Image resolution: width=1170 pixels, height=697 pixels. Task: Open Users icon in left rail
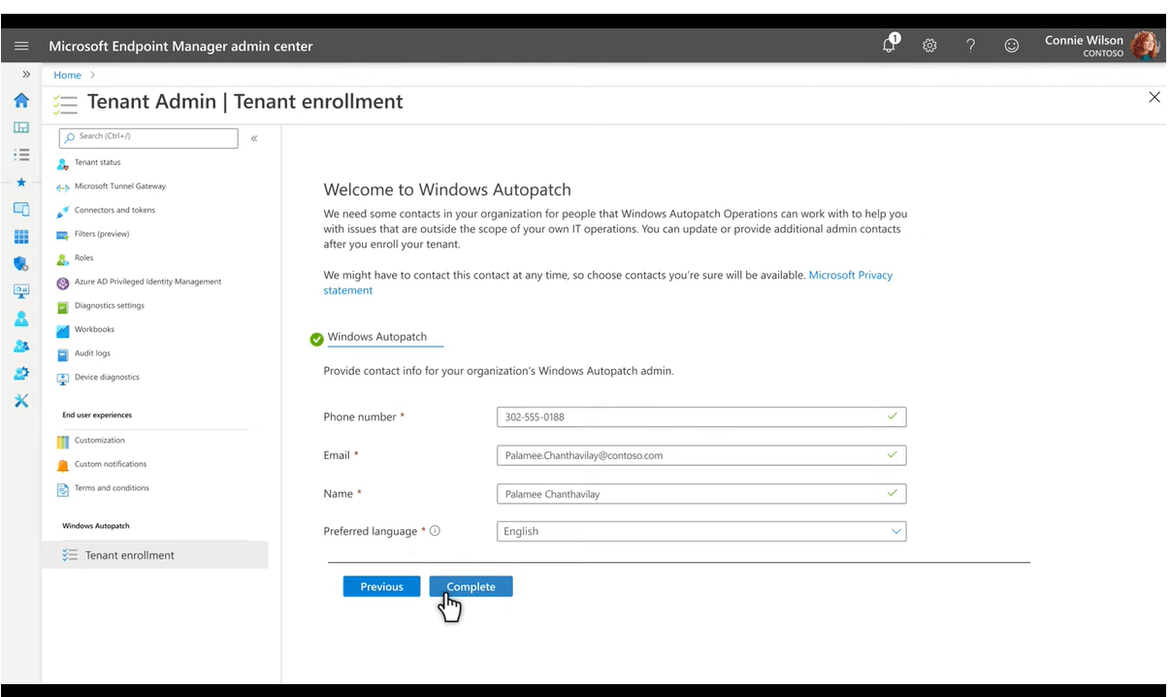pyautogui.click(x=22, y=319)
